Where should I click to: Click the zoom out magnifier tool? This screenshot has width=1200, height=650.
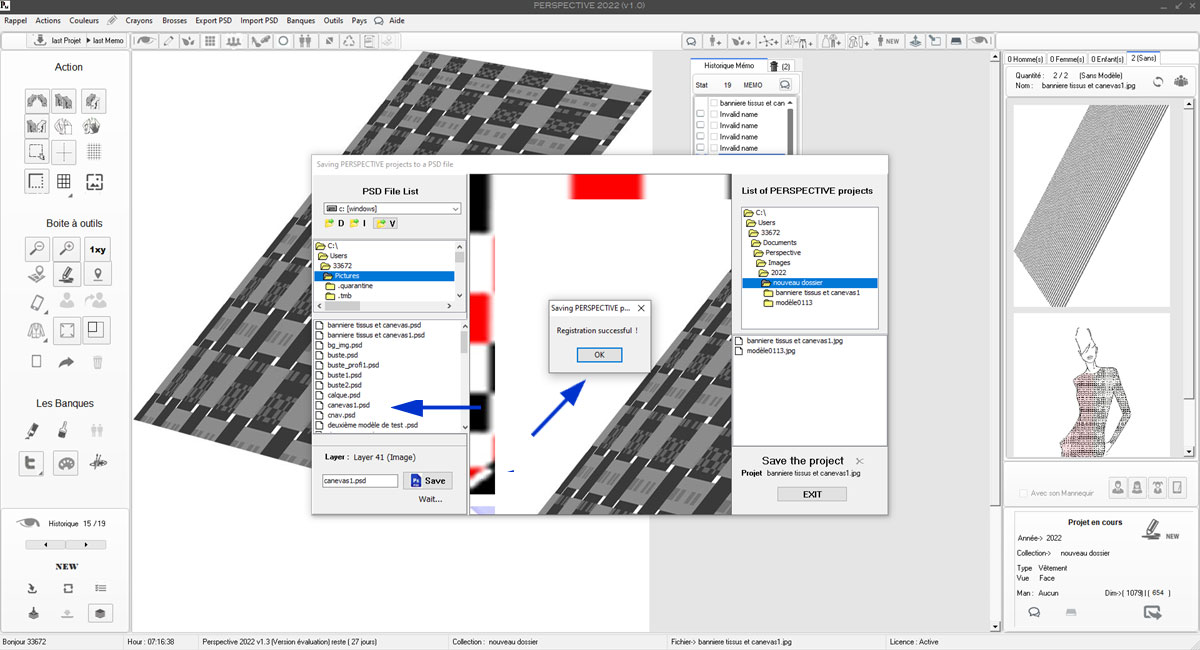tap(37, 249)
